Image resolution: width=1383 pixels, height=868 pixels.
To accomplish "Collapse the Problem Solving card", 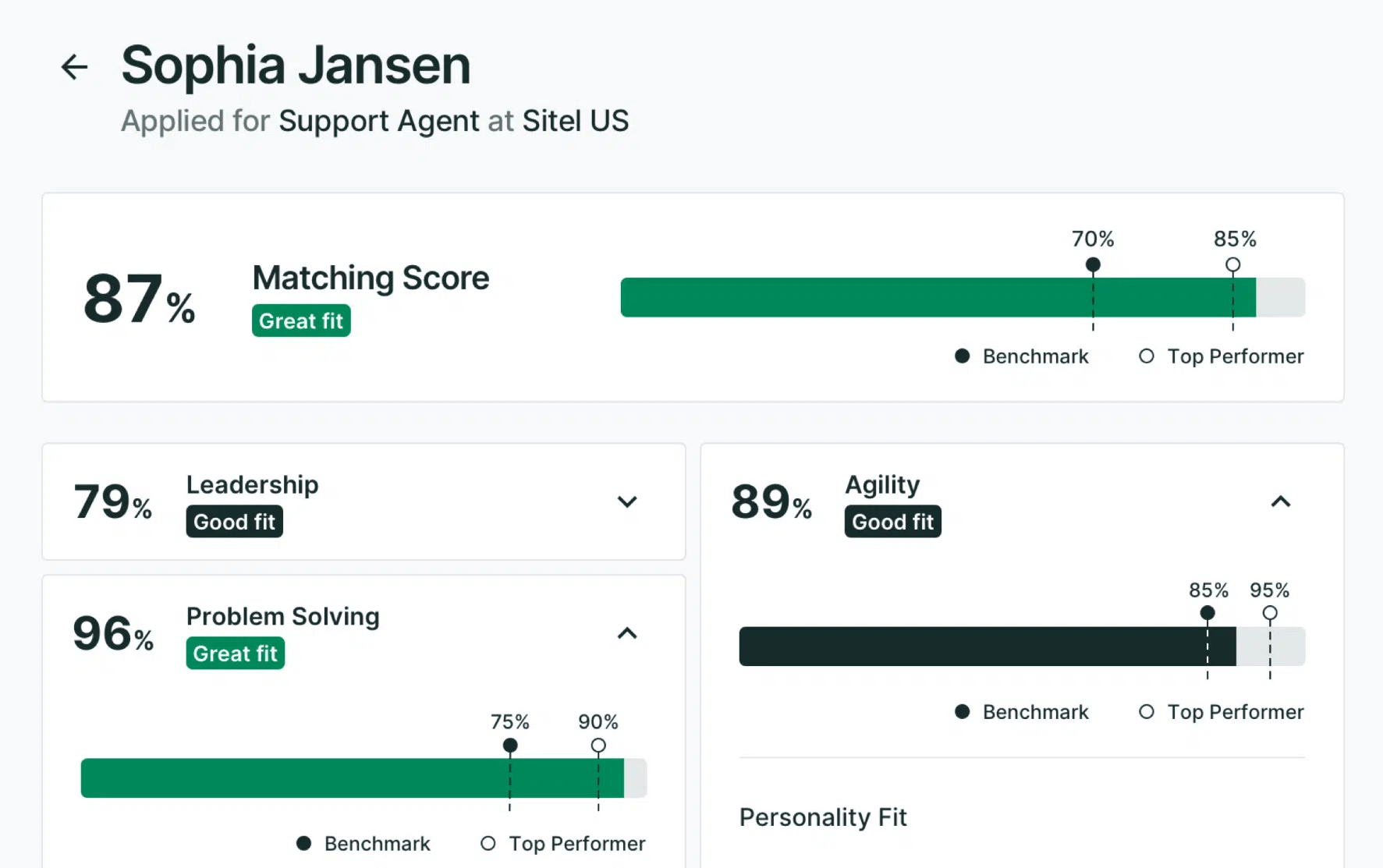I will [627, 633].
